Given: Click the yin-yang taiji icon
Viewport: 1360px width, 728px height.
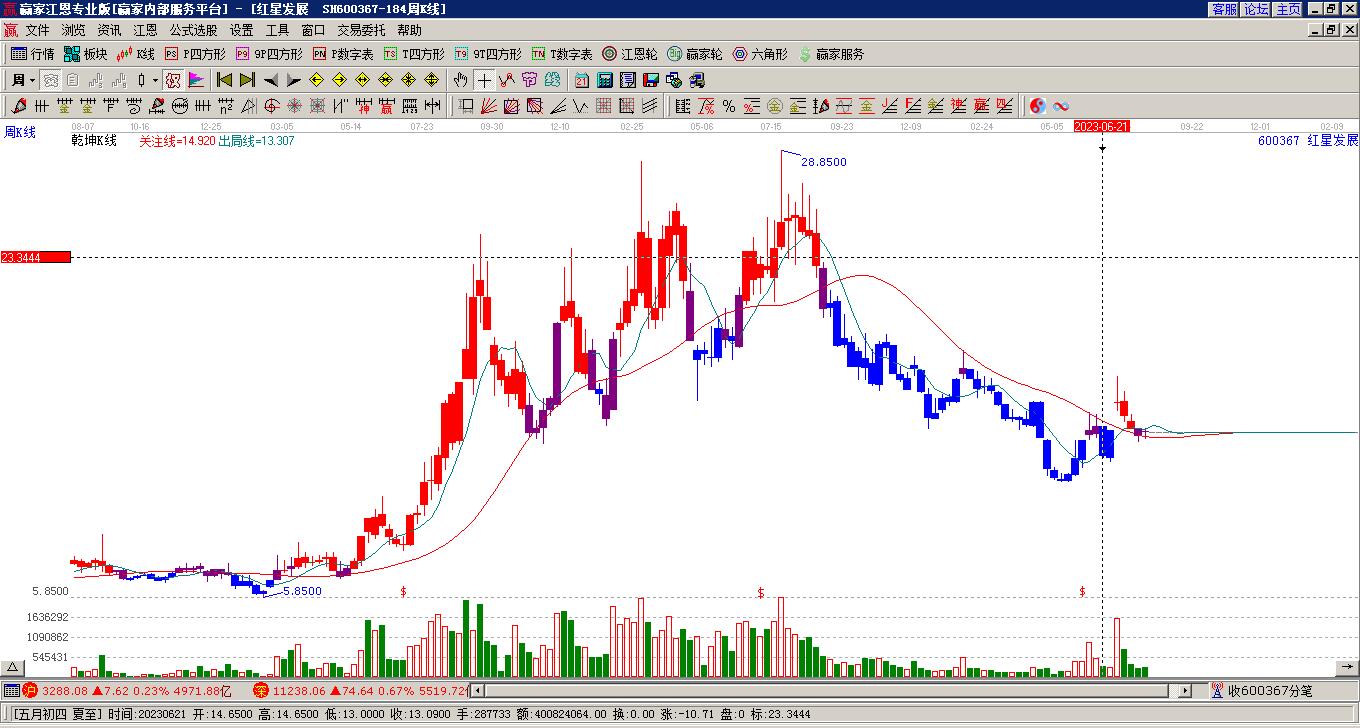Looking at the screenshot, I should click(x=1037, y=105).
